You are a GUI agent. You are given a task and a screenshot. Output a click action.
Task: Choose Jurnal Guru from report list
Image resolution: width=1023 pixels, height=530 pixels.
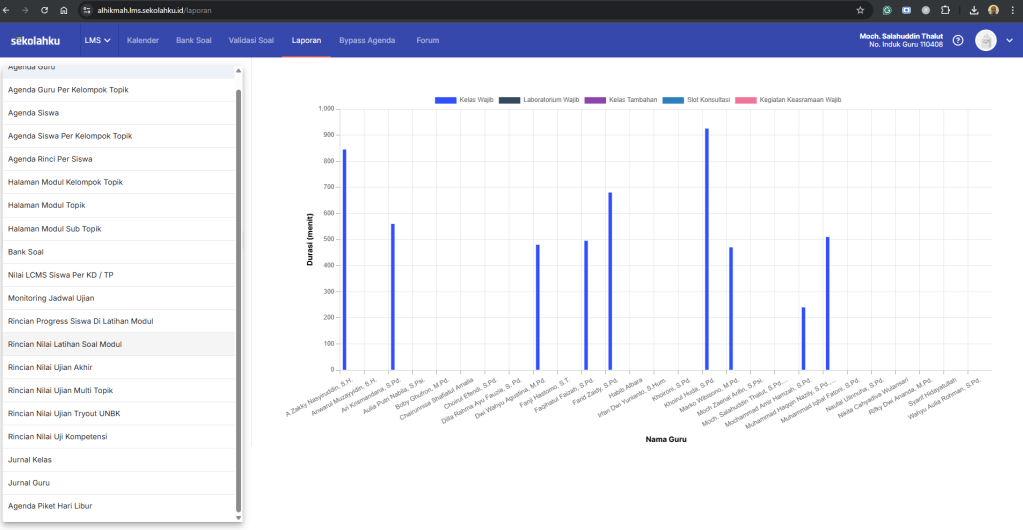[29, 483]
